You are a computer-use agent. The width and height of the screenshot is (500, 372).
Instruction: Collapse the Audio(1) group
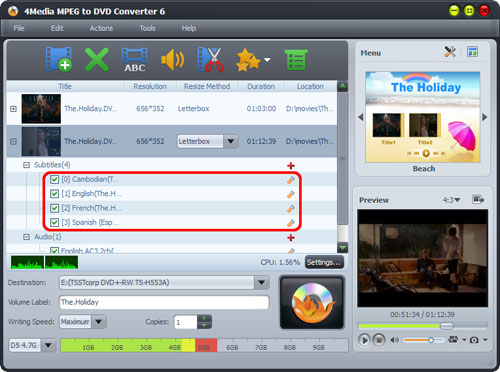pyautogui.click(x=26, y=237)
